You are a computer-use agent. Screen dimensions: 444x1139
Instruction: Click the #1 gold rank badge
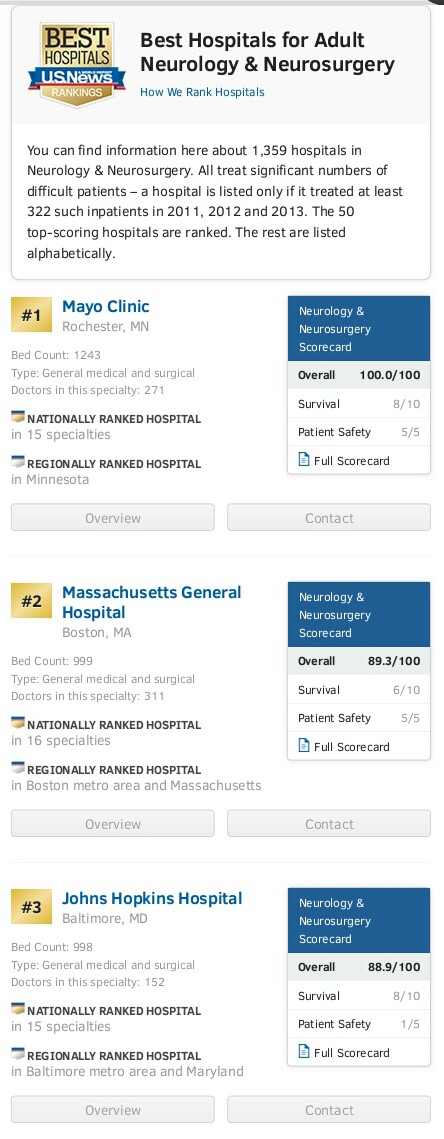point(31,315)
